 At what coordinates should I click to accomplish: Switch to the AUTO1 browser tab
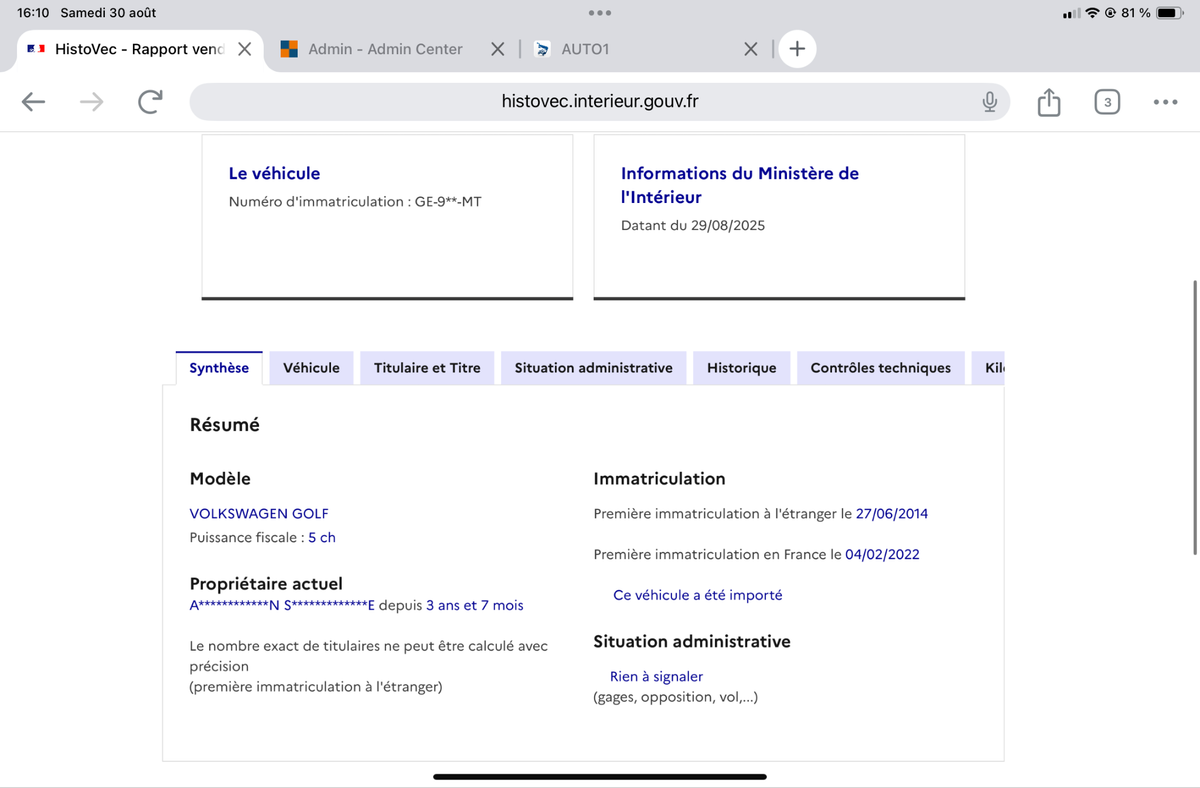[x=585, y=49]
